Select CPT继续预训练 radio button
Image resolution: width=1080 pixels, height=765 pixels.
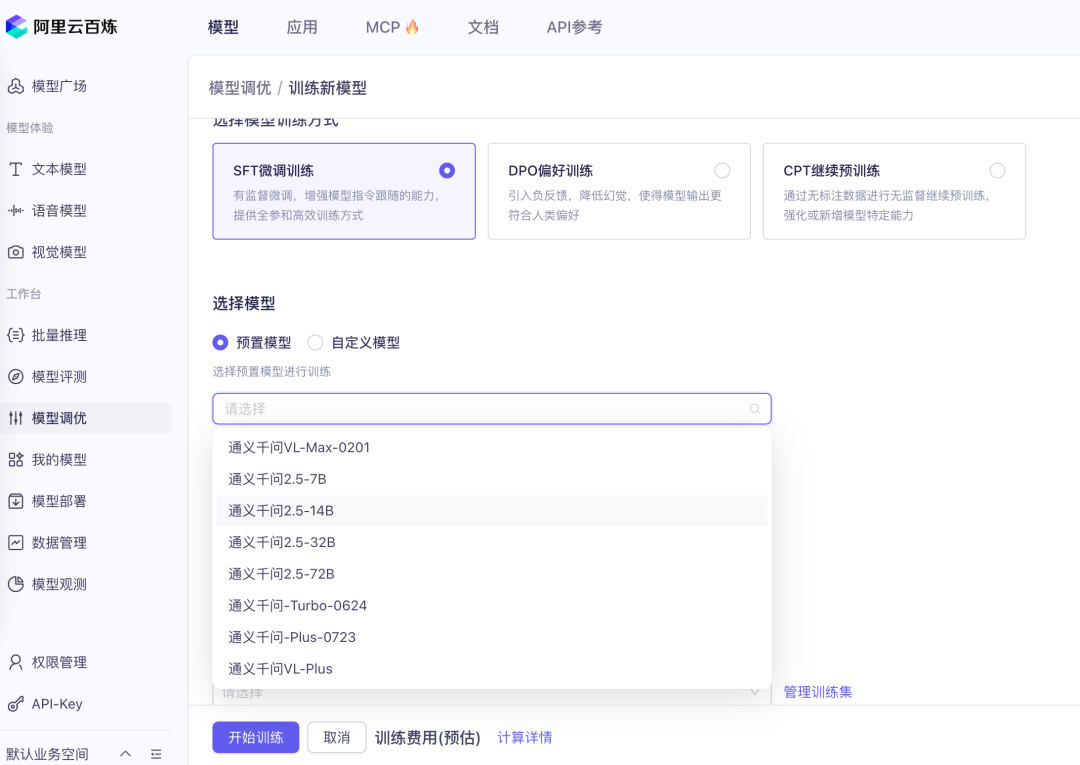pos(997,170)
